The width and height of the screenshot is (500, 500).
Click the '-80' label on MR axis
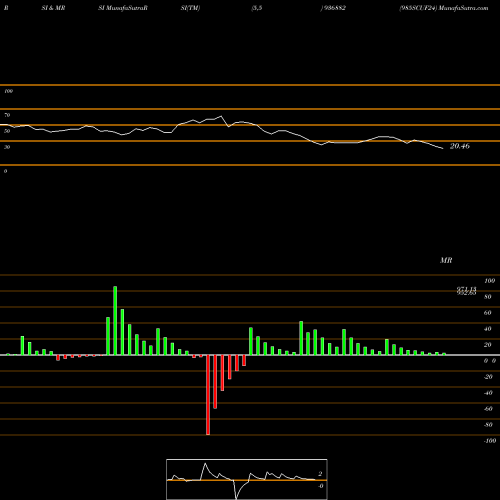pos(488,425)
